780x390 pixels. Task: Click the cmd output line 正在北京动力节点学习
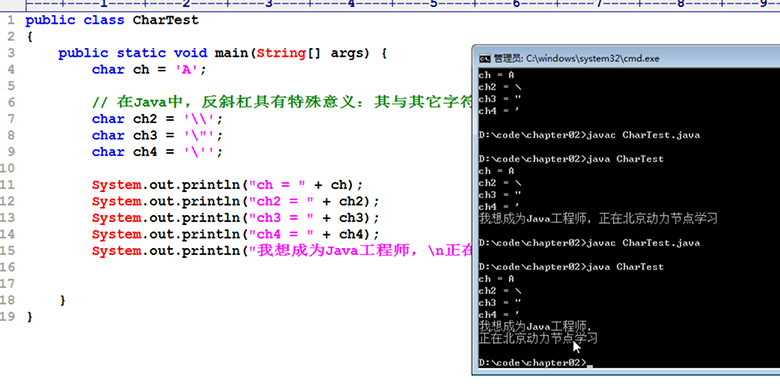click(538, 339)
